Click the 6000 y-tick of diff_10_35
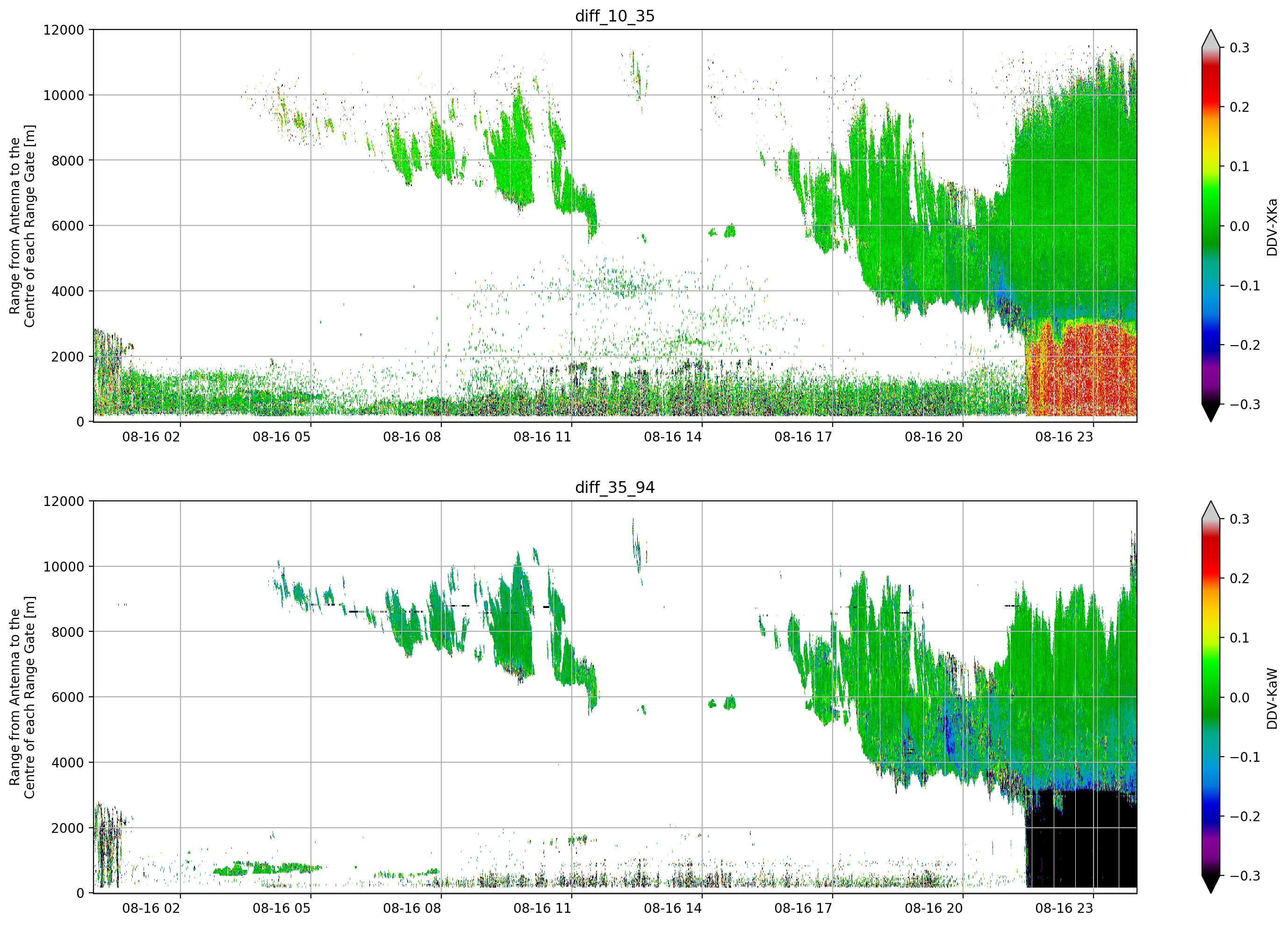 [x=68, y=226]
